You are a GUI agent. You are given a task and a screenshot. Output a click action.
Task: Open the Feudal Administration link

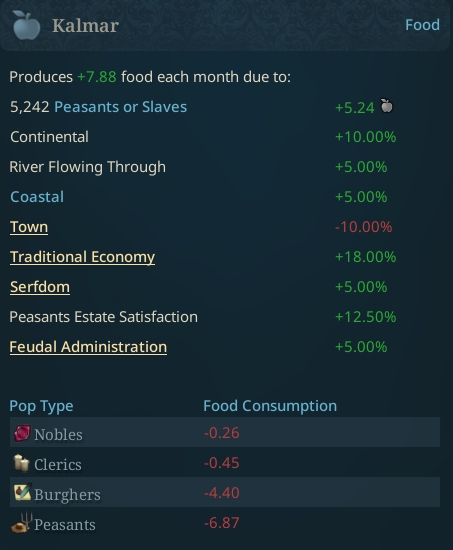pyautogui.click(x=88, y=347)
